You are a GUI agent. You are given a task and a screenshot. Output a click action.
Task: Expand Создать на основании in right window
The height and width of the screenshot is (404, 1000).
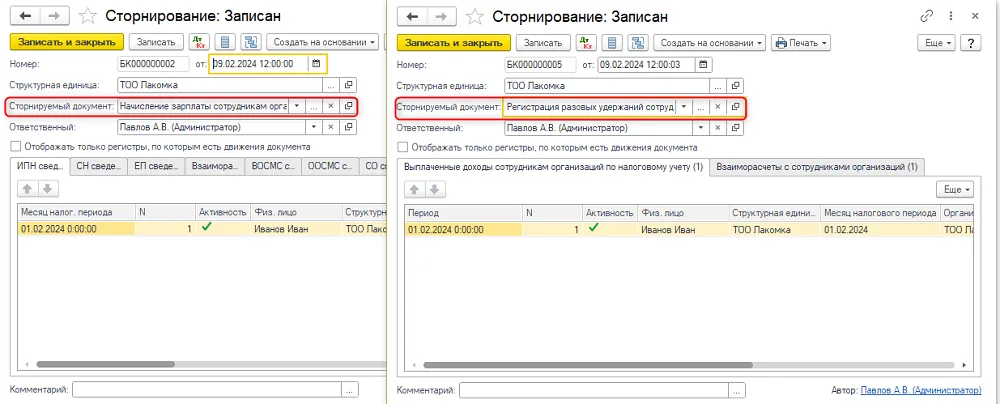[x=710, y=43]
